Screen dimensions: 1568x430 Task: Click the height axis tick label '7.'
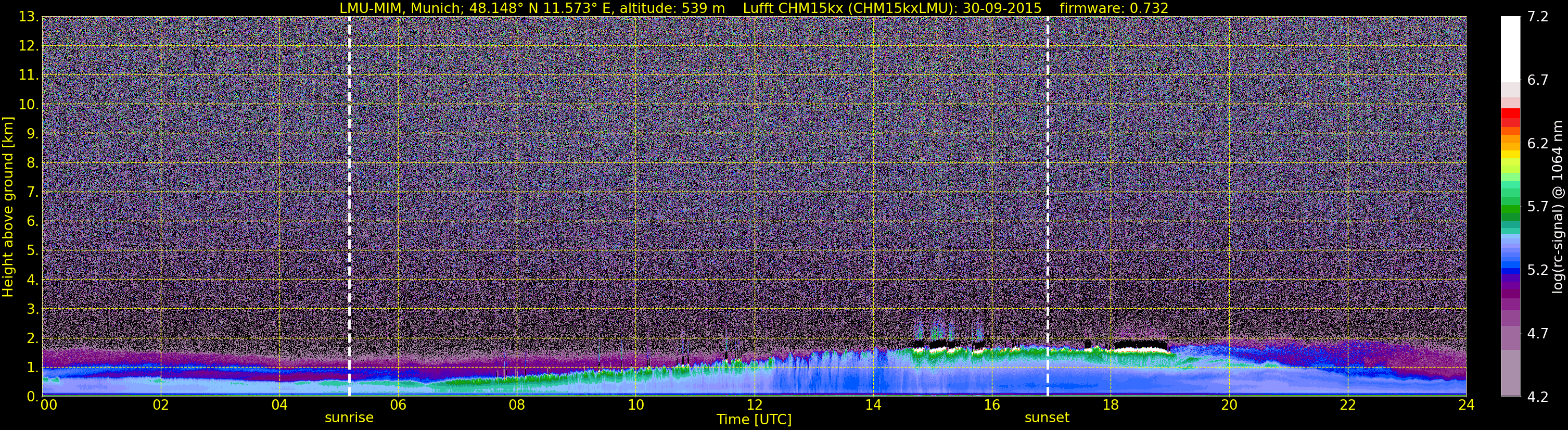(x=33, y=192)
